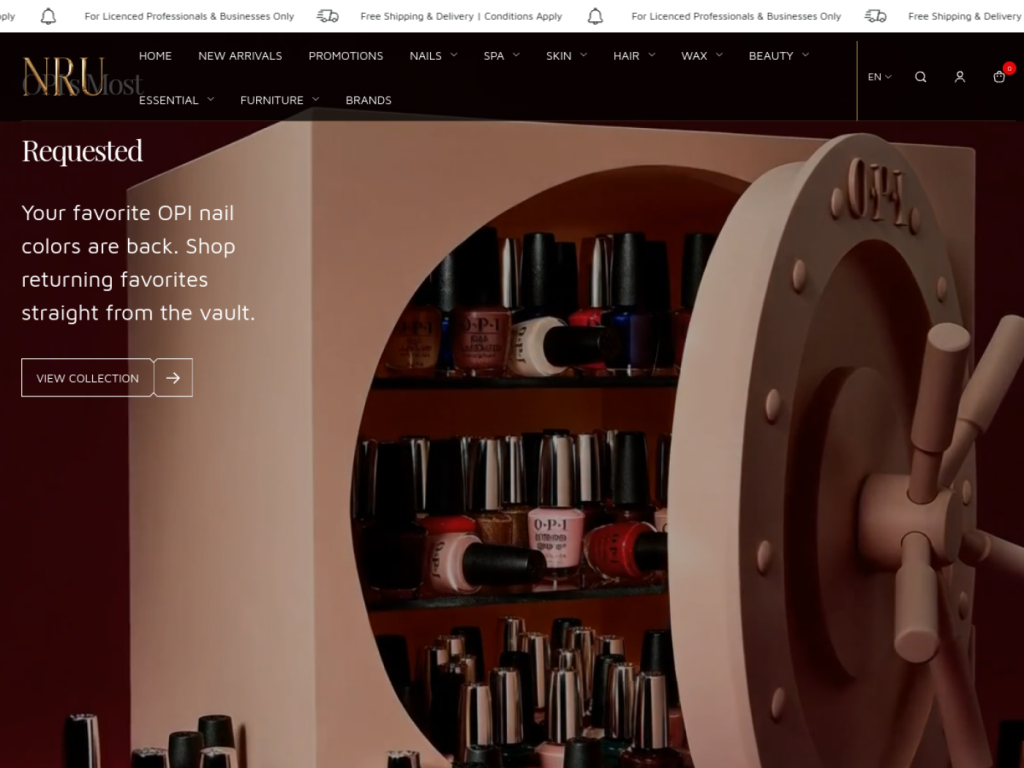1024x768 pixels.
Task: Open the shopping bag cart icon
Action: coord(999,76)
